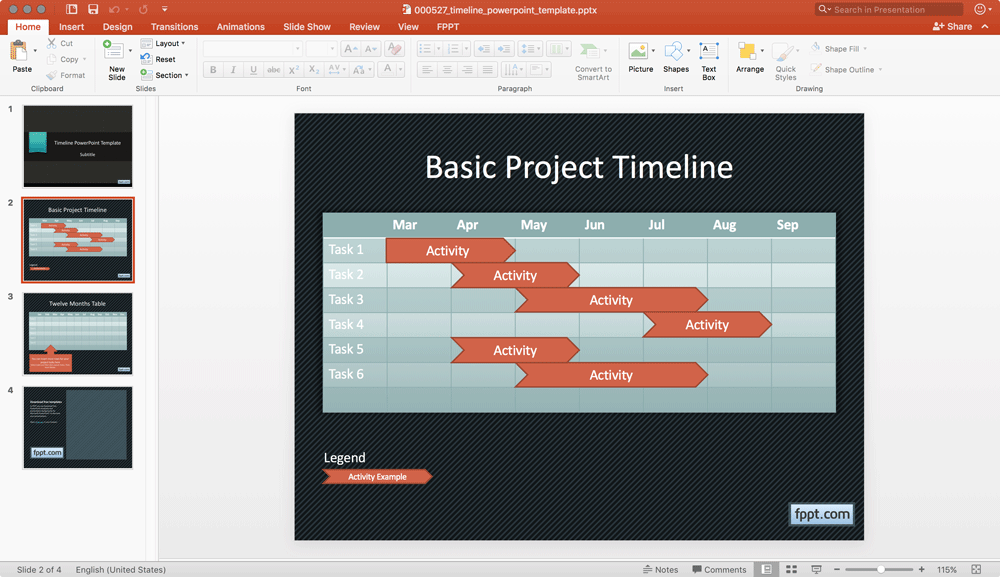Select slide 3 thumbnail in the sidebar

[78, 333]
